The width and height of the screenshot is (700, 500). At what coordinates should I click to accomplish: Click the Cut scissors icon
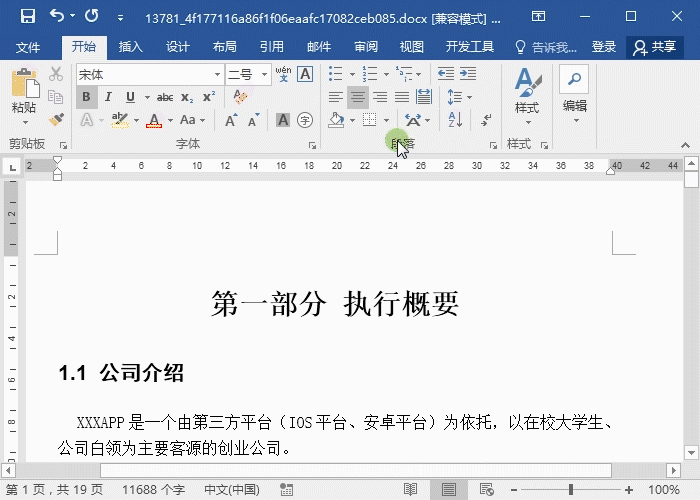click(56, 75)
